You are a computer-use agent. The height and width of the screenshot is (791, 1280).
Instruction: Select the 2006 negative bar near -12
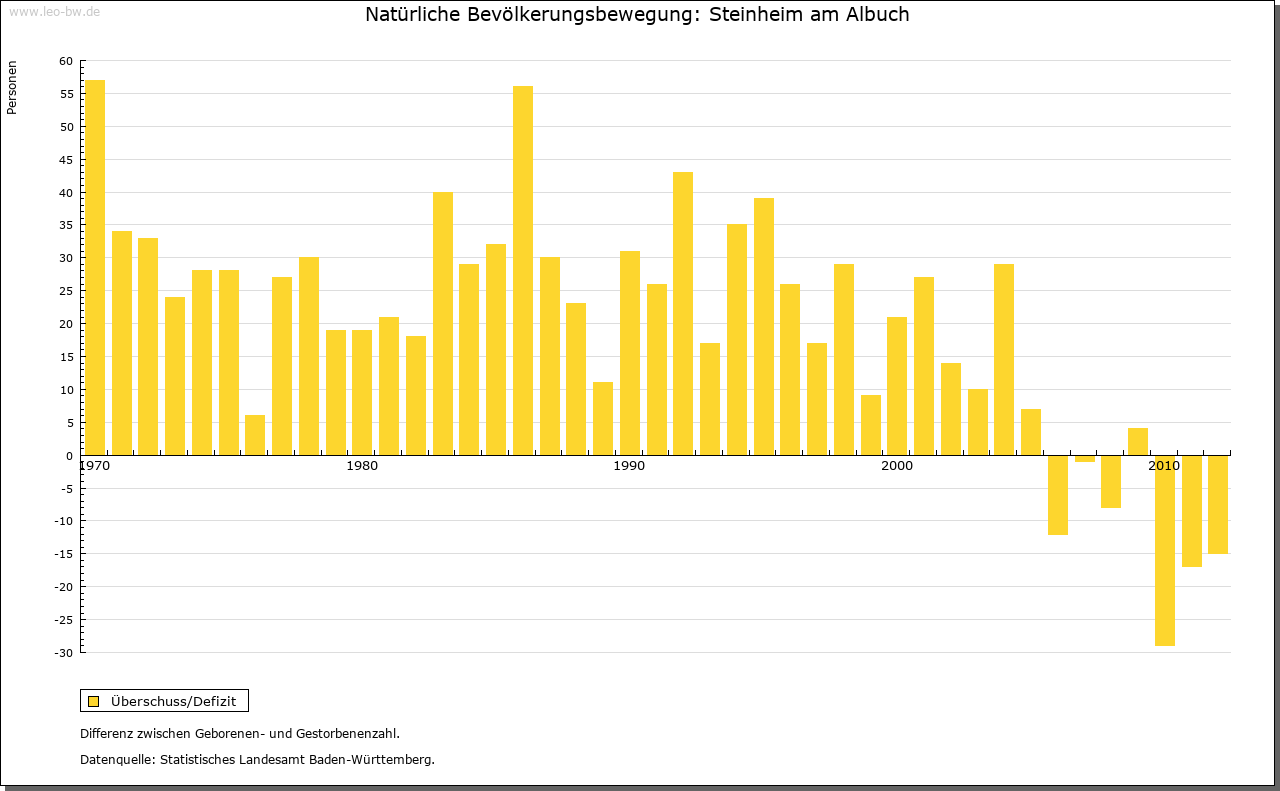[x=1058, y=495]
